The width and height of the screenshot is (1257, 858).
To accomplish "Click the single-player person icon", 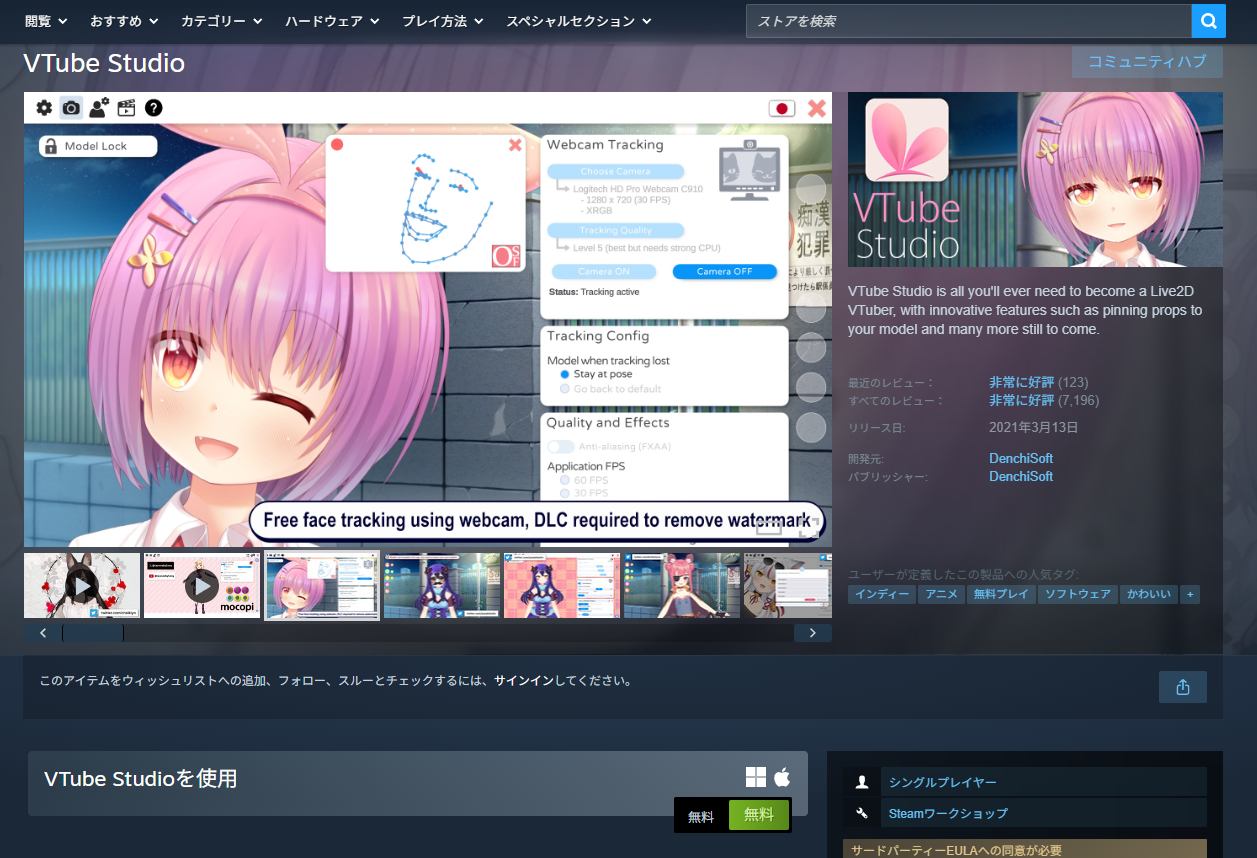I will (x=862, y=782).
